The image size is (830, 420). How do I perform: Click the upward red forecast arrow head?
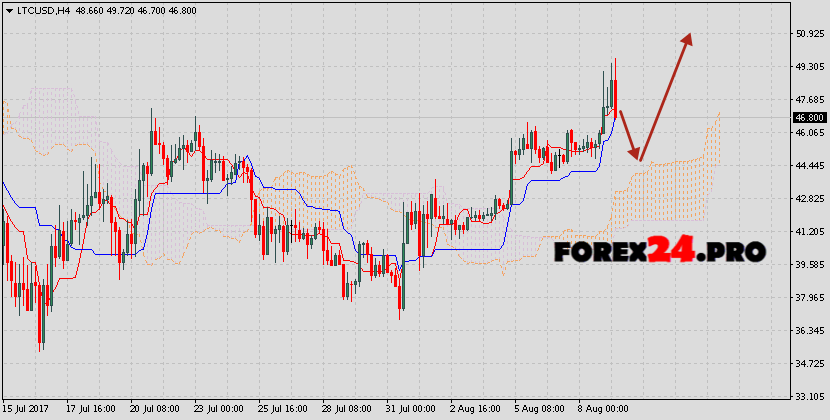click(687, 40)
